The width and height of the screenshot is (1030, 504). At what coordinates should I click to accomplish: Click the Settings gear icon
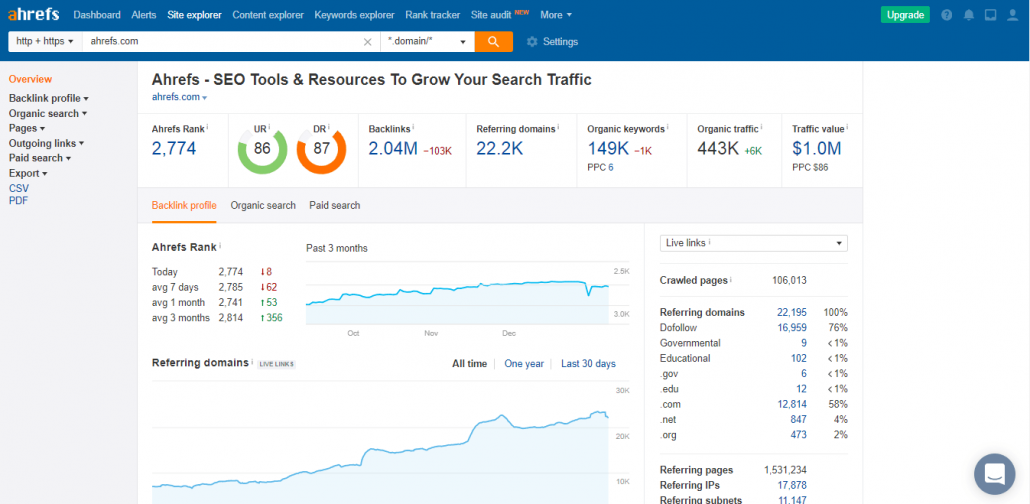[x=532, y=41]
